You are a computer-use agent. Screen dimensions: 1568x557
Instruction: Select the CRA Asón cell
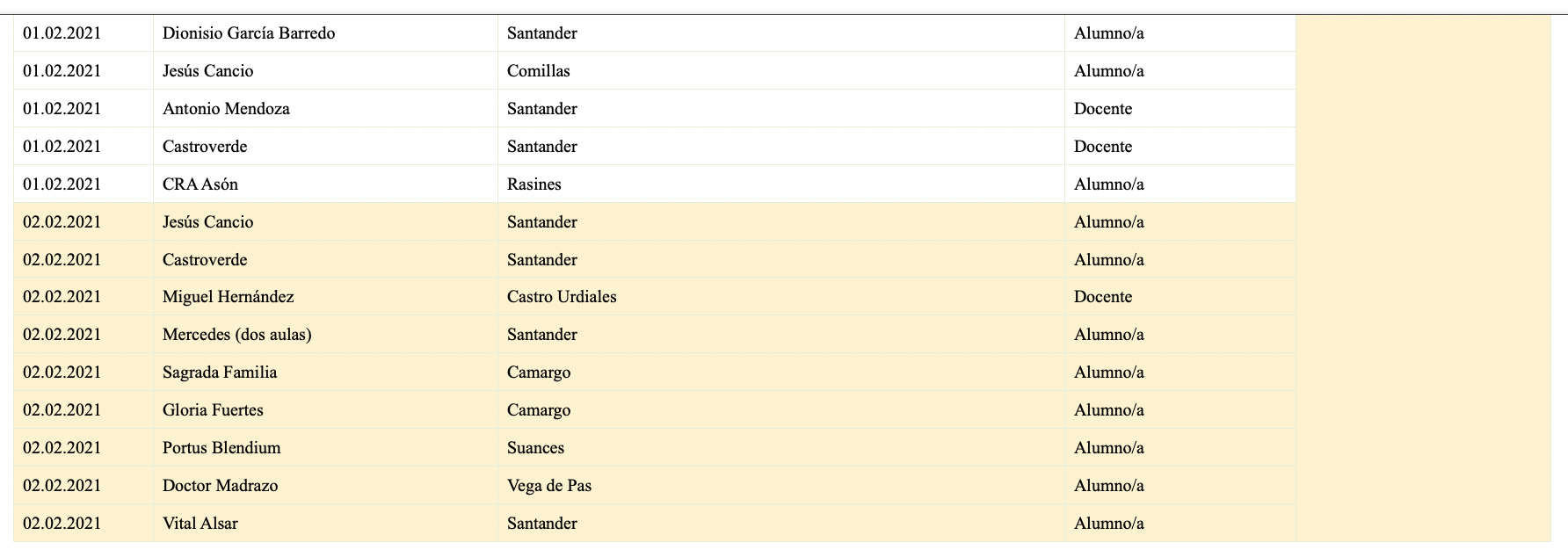[200, 184]
